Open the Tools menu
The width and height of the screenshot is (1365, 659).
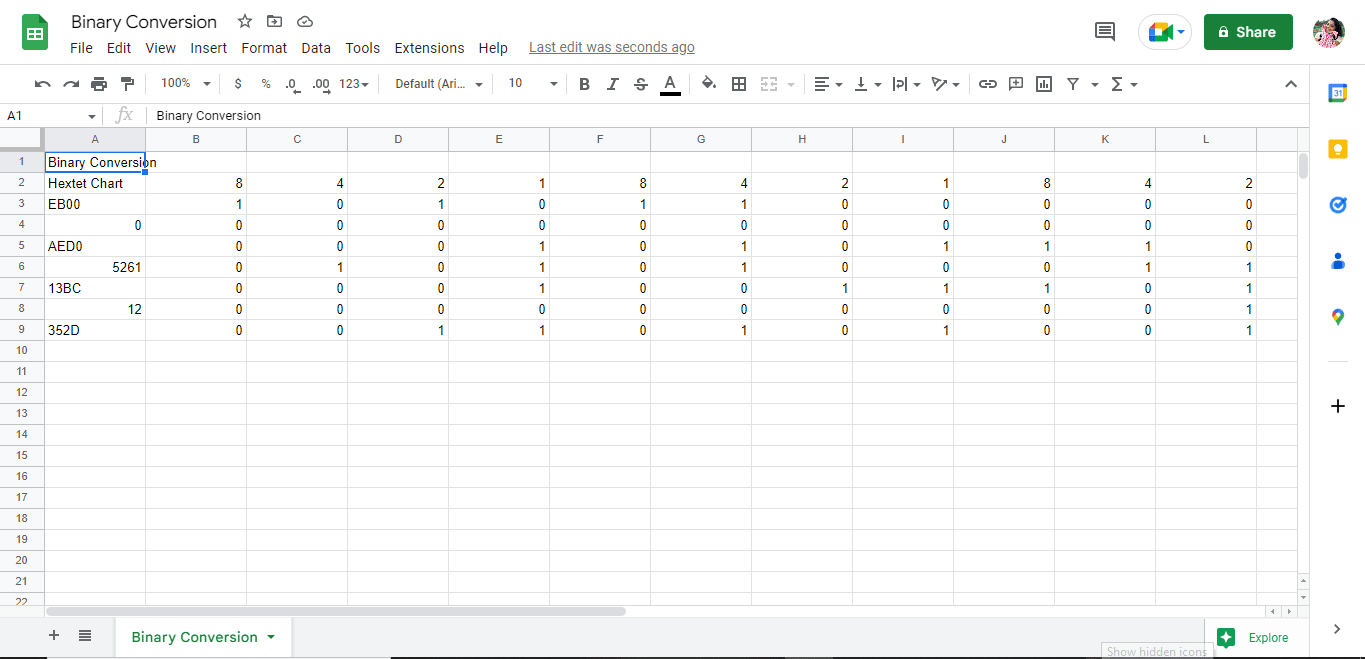(x=363, y=48)
